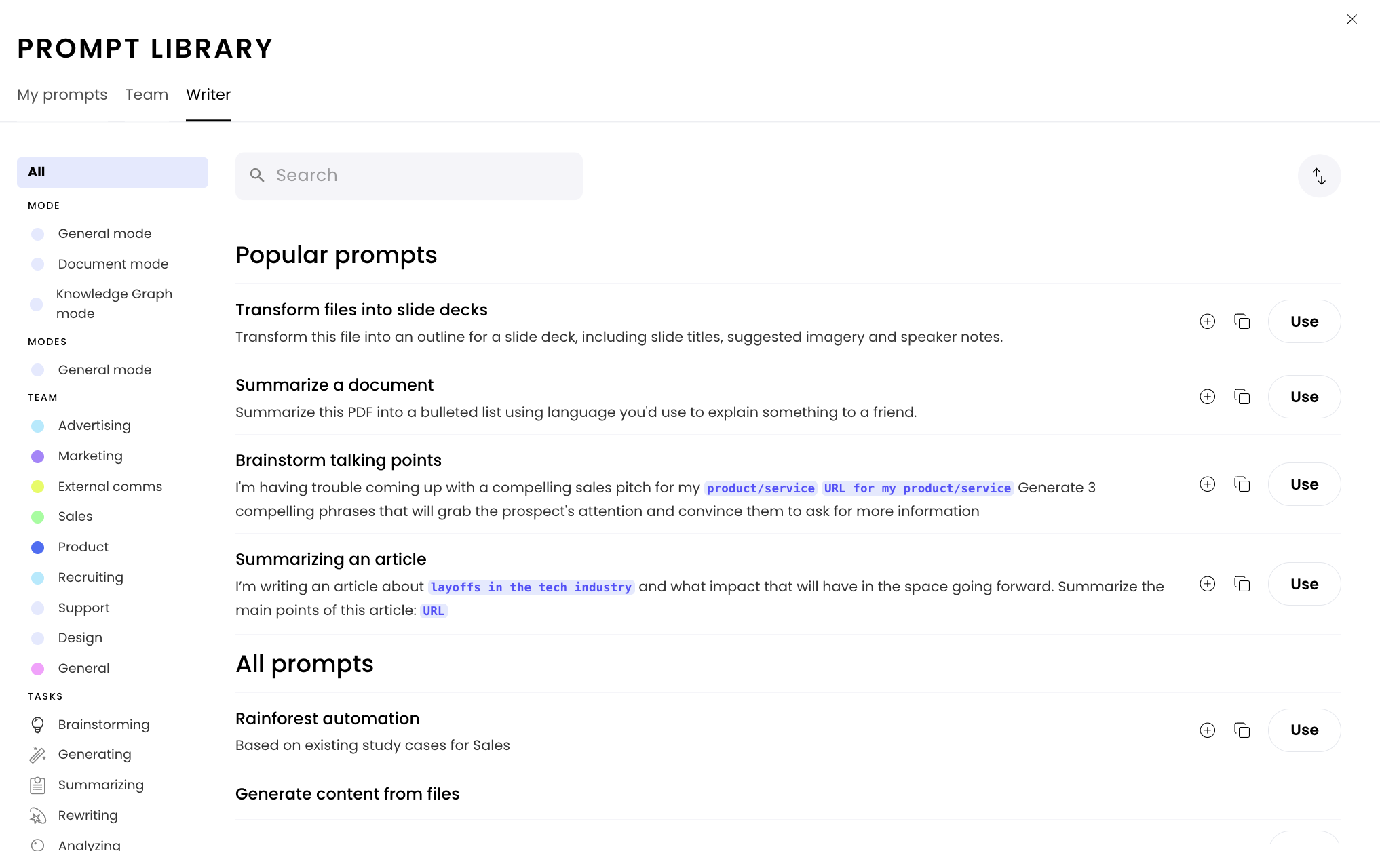This screenshot has height=868, width=1380.
Task: Filter prompts by Marketing team
Action: 90,456
